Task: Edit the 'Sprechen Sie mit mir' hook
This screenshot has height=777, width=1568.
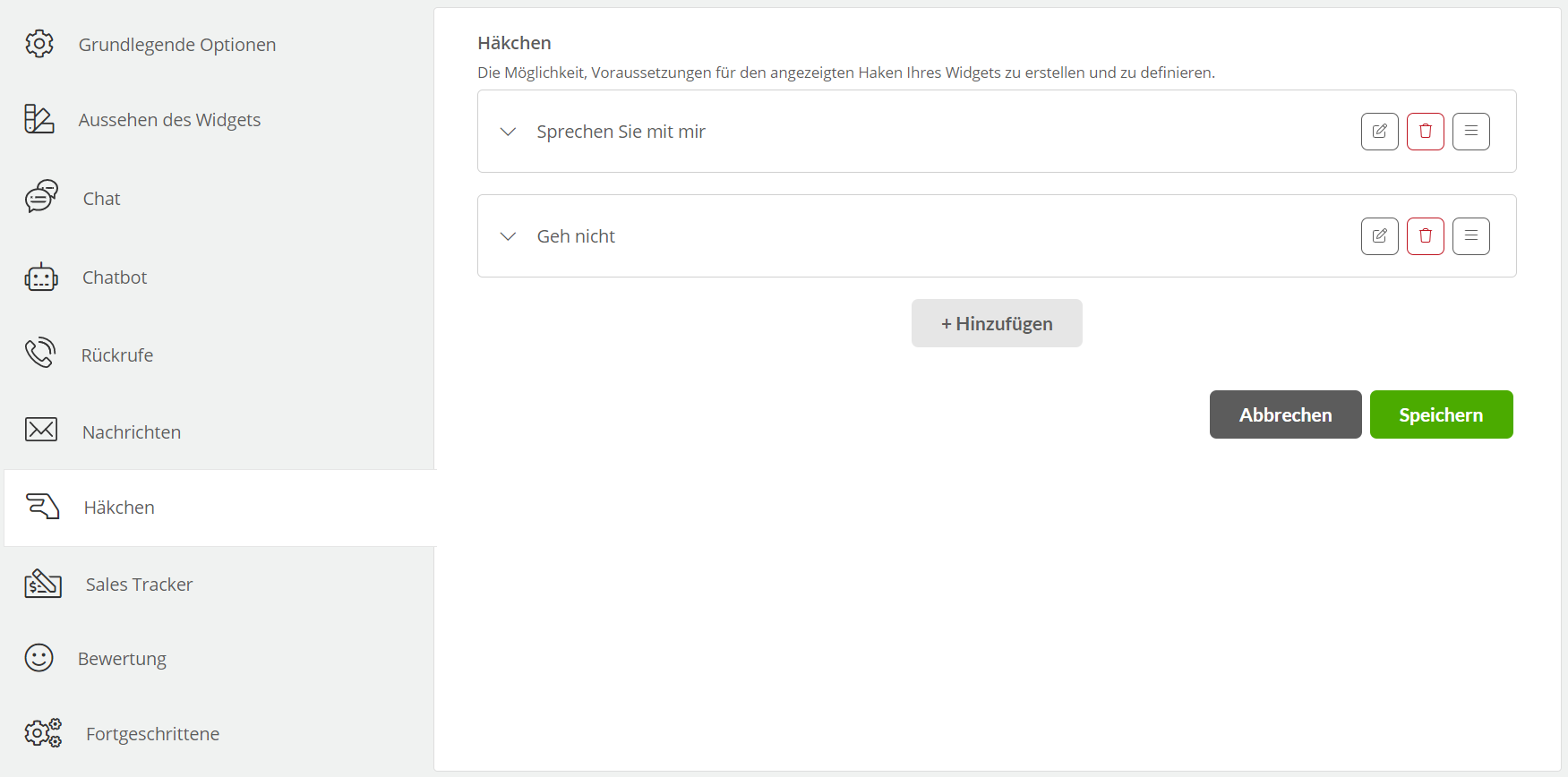Action: (x=1380, y=132)
